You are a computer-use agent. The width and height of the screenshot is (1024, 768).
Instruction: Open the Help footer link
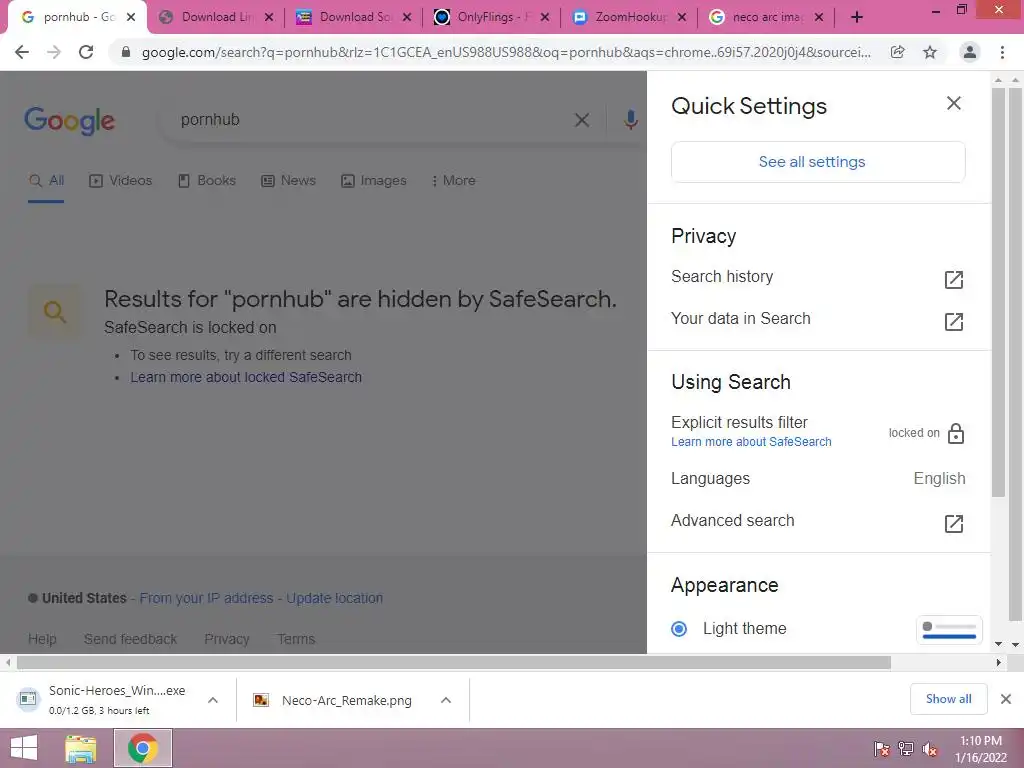[42, 639]
